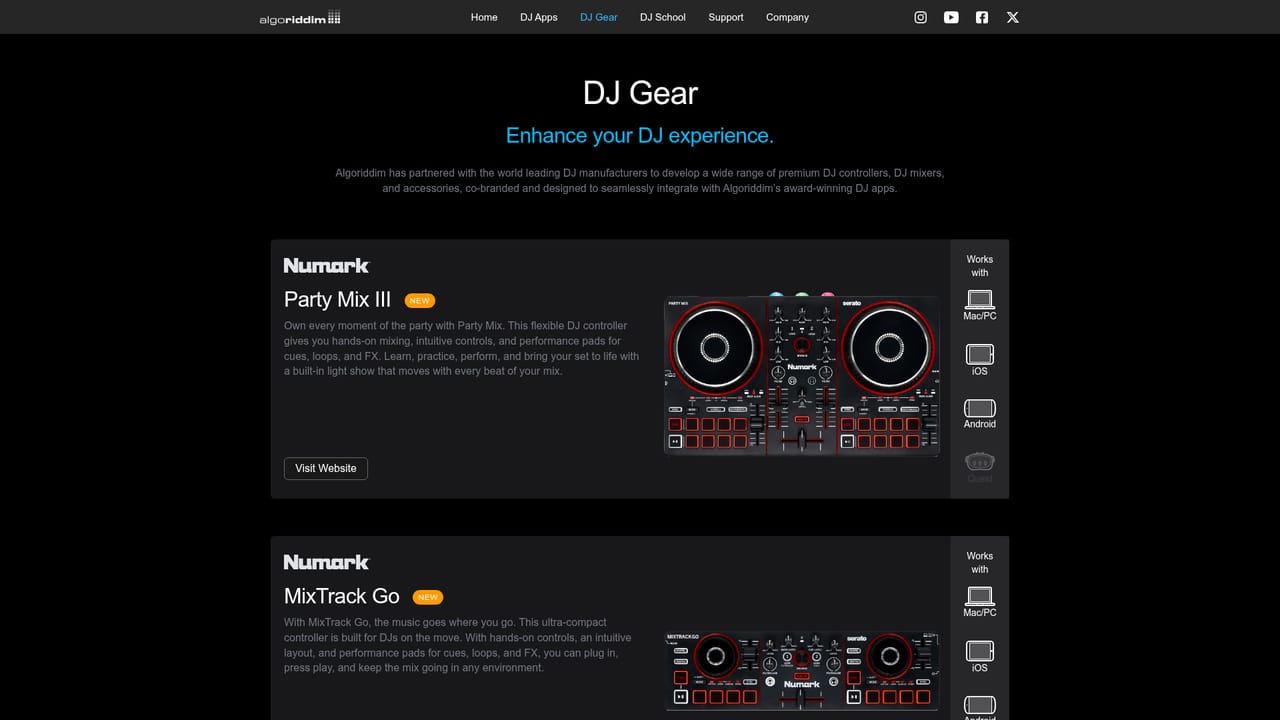Click 'Works with' label in MixTrack Go card
1280x720 pixels.
(x=980, y=563)
